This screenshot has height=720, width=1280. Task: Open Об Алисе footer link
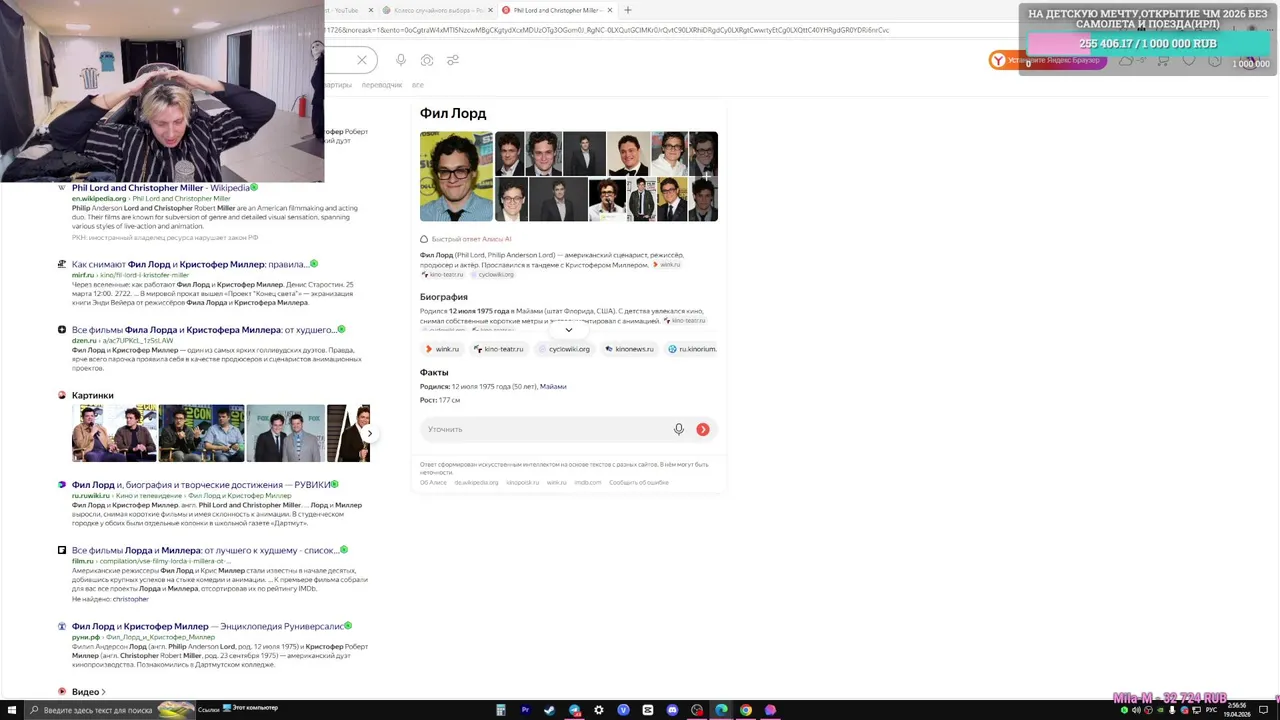click(x=433, y=482)
